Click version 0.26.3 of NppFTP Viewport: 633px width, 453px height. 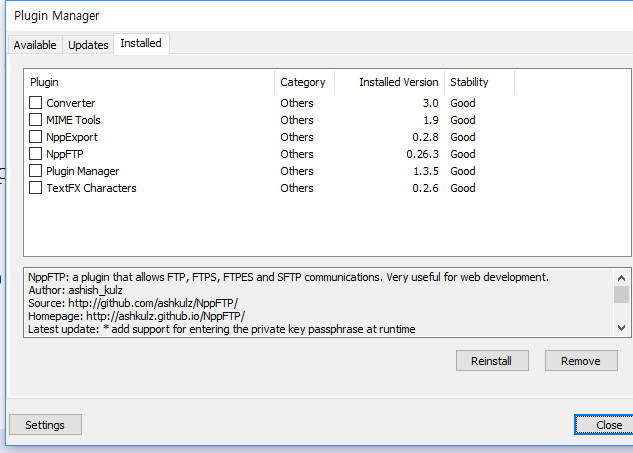pyautogui.click(x=422, y=154)
